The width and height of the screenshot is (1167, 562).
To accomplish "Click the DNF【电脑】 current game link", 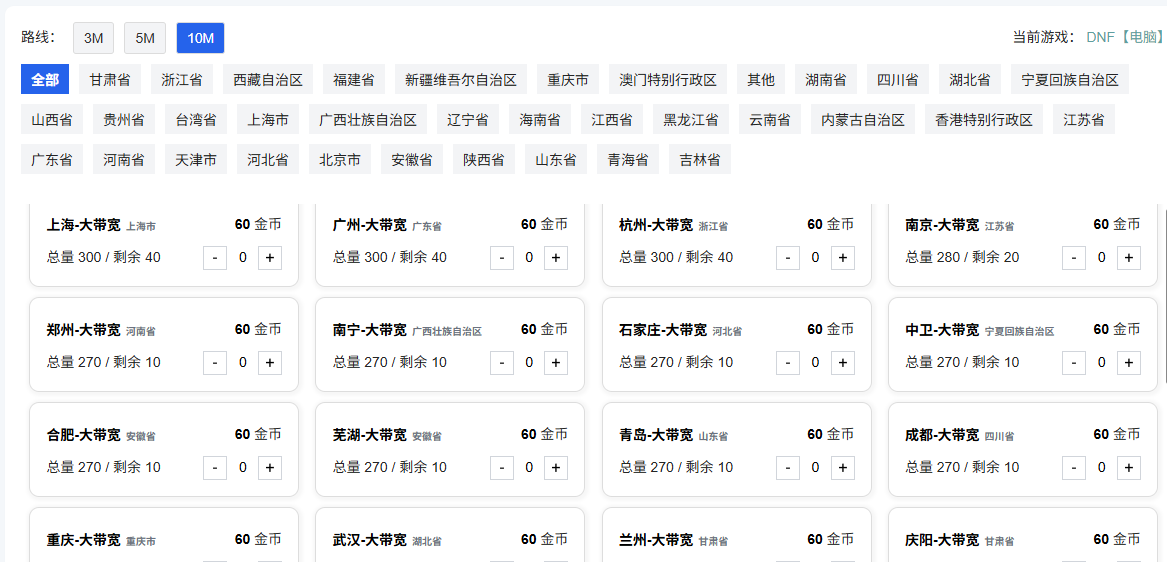I will click(1125, 37).
